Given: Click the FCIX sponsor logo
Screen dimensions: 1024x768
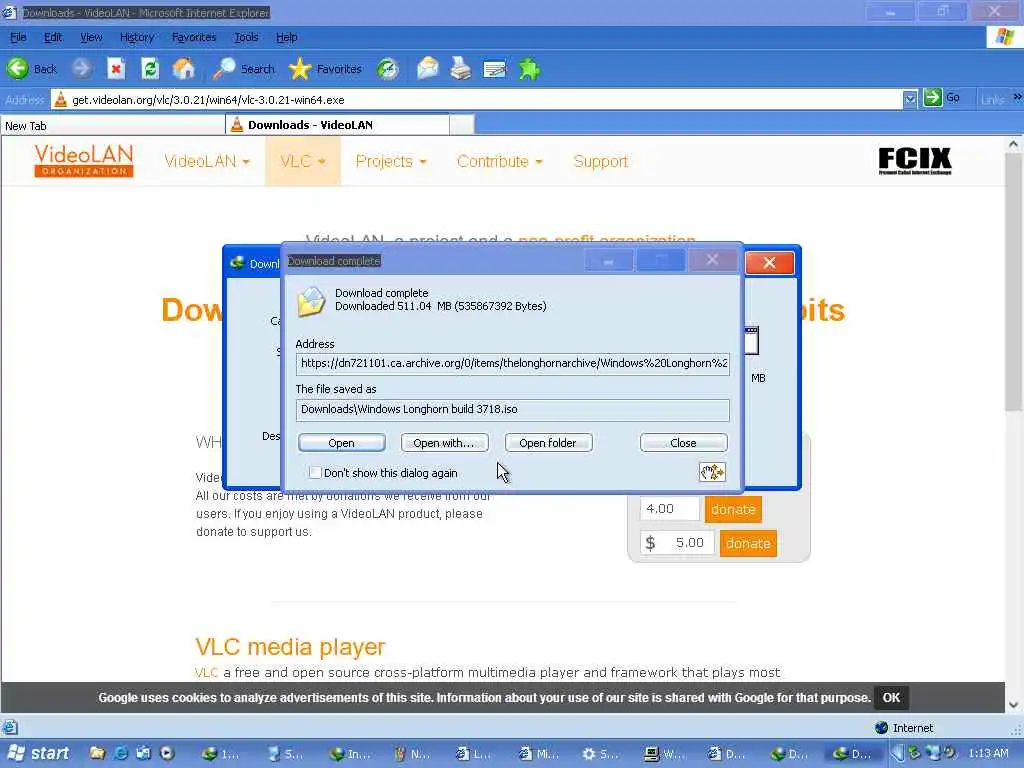Looking at the screenshot, I should pos(914,161).
